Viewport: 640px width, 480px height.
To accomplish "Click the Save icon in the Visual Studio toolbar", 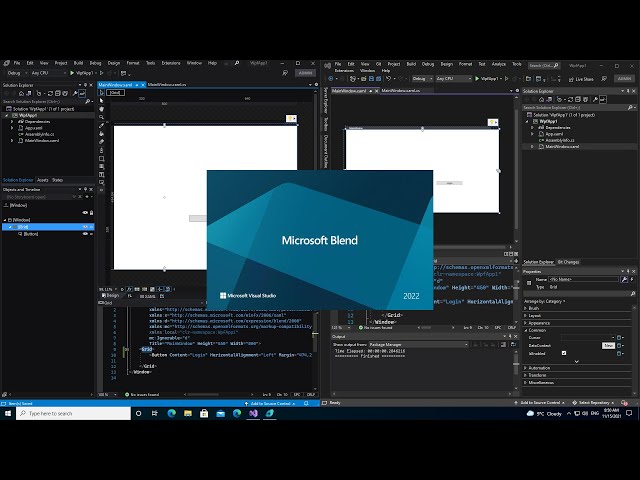I will [x=371, y=78].
